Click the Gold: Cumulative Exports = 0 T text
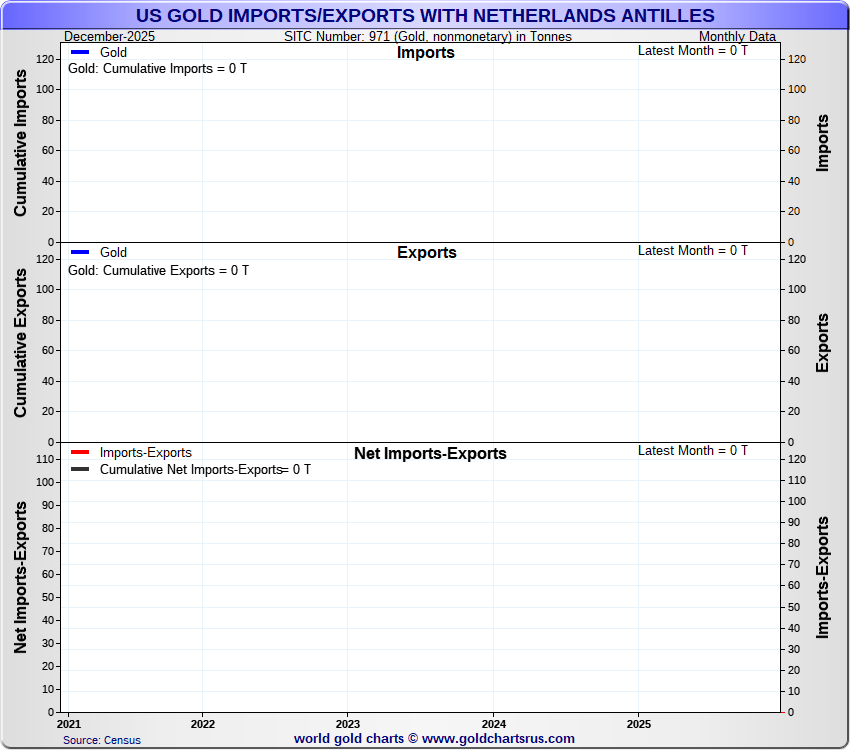The width and height of the screenshot is (850, 750). 158,270
